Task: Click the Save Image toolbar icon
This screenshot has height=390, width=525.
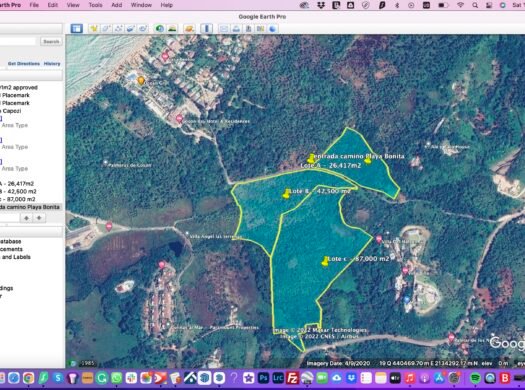Action: pos(248,28)
